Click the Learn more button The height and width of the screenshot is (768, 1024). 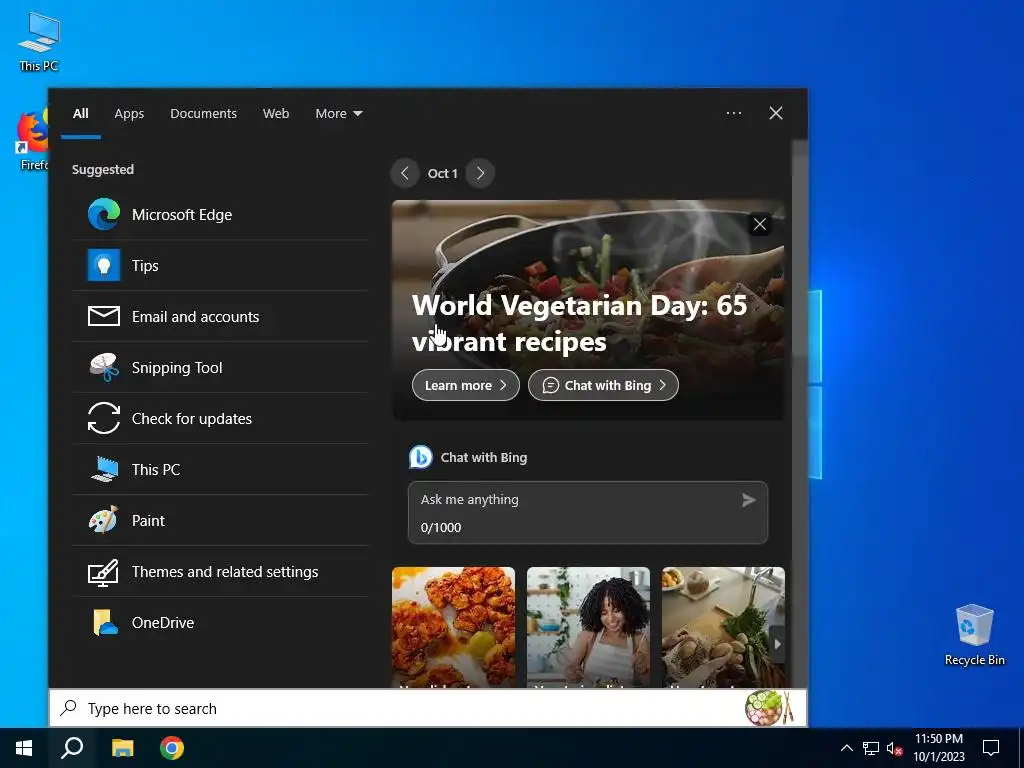[466, 385]
